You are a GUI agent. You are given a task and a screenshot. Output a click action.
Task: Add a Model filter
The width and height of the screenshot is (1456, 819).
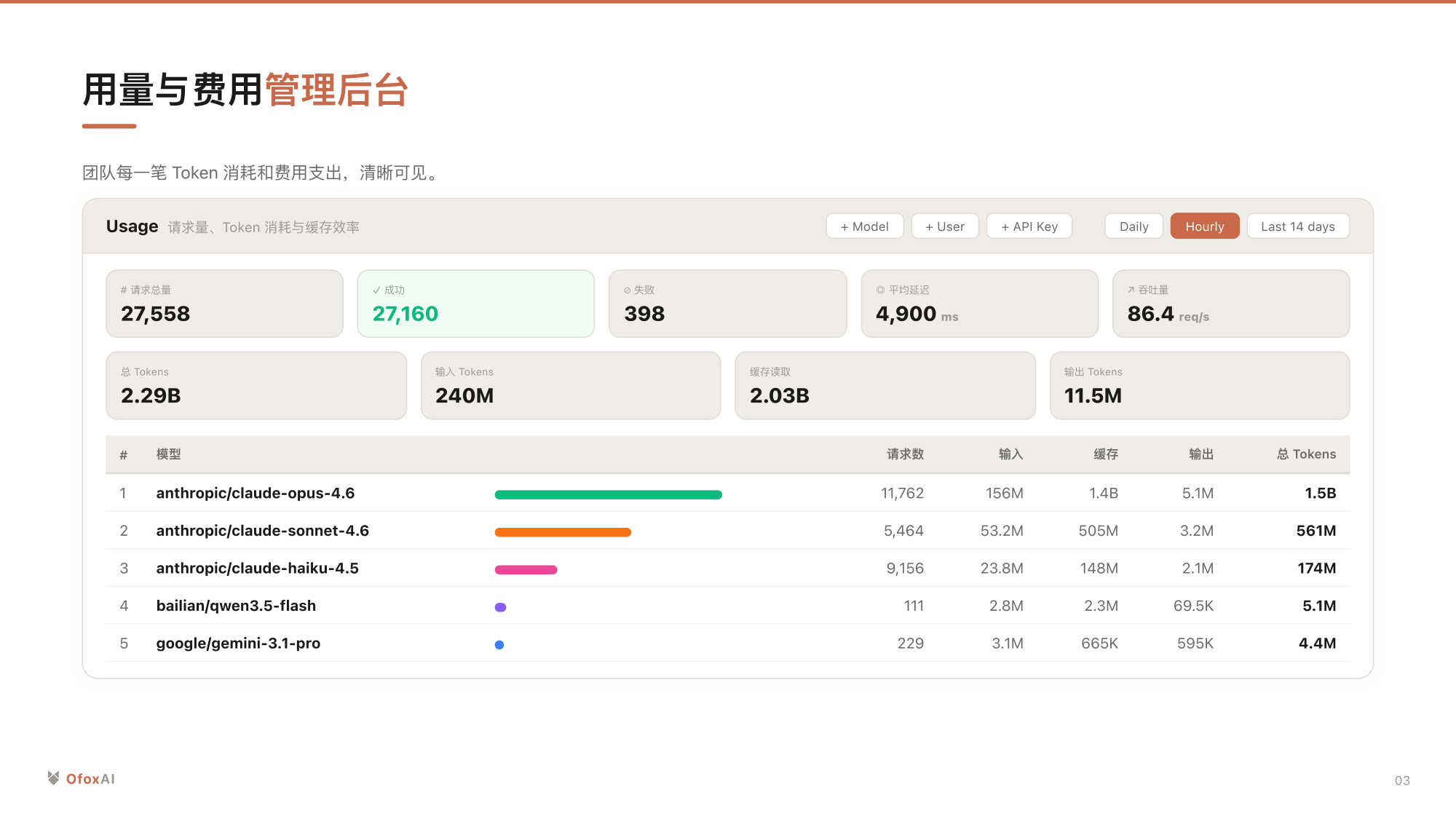864,226
